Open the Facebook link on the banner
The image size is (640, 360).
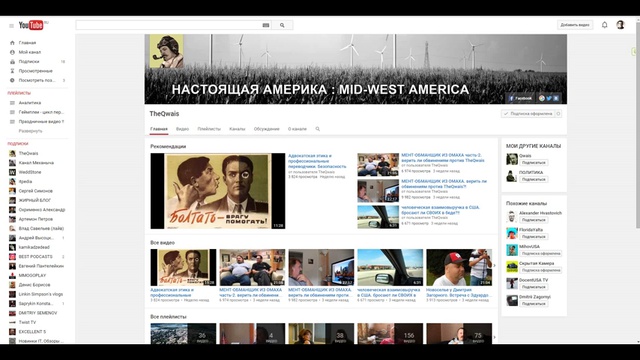(520, 98)
